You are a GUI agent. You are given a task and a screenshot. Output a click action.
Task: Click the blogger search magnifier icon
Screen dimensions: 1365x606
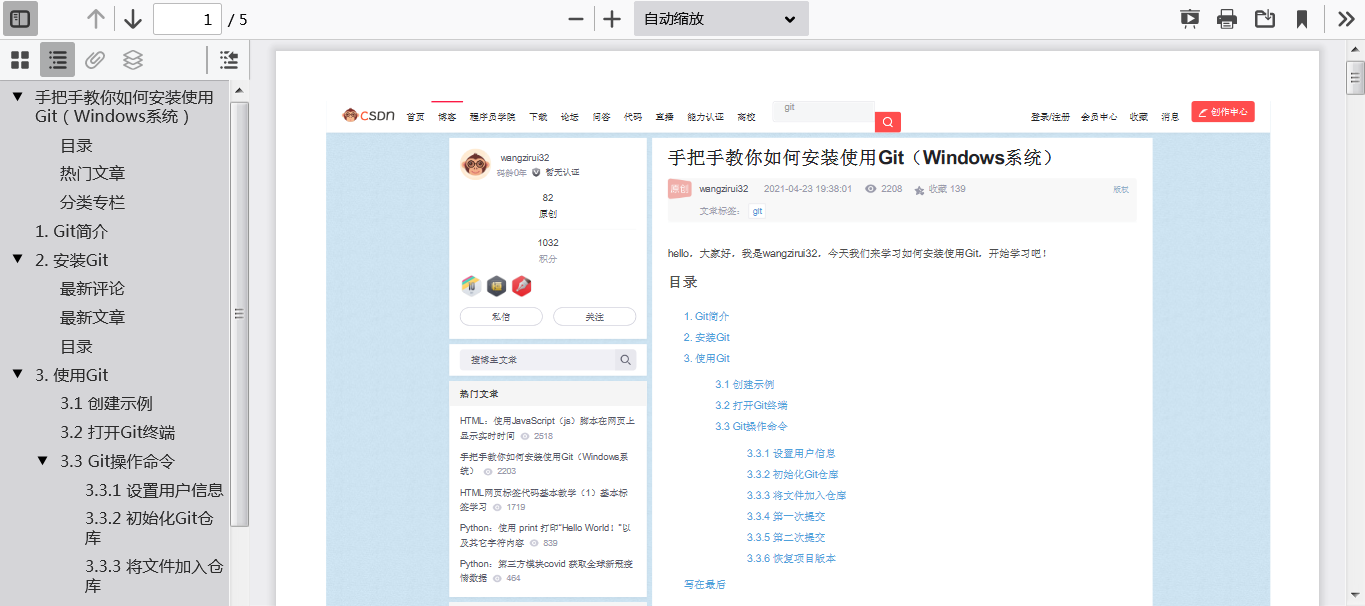tap(625, 360)
